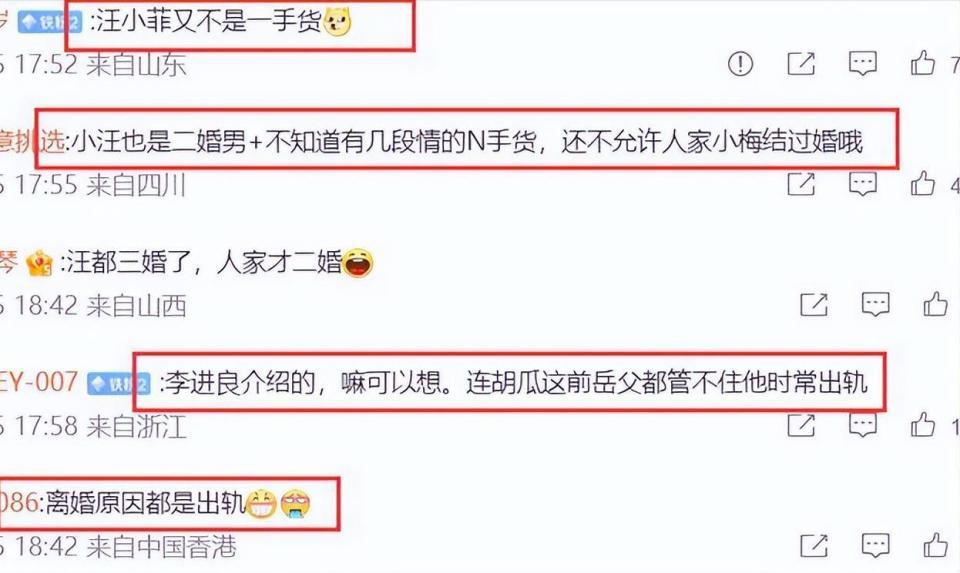Screen dimensions: 960x573
Task: Share the comment from Zhejiang (来自浙江)
Action: (801, 425)
